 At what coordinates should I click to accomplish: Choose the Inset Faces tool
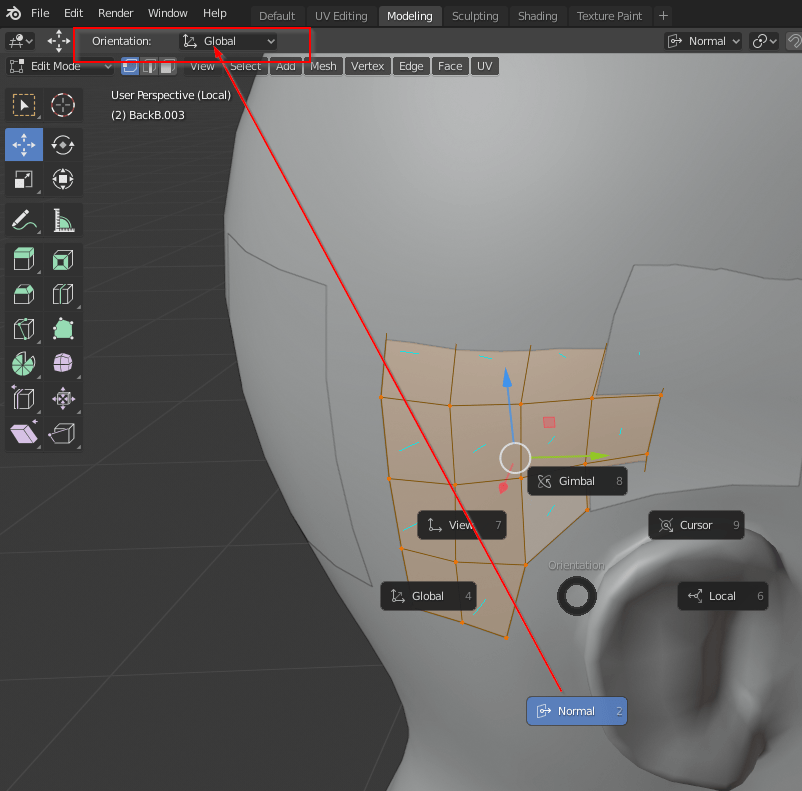tap(63, 259)
